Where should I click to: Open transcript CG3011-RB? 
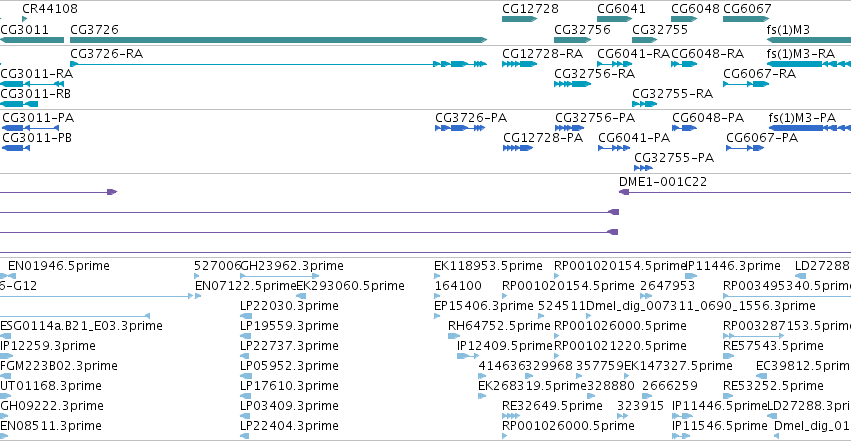point(36,94)
